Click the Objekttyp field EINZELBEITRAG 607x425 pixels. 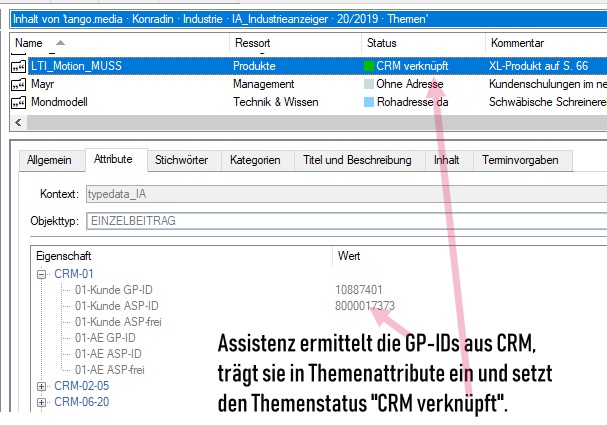coord(340,220)
